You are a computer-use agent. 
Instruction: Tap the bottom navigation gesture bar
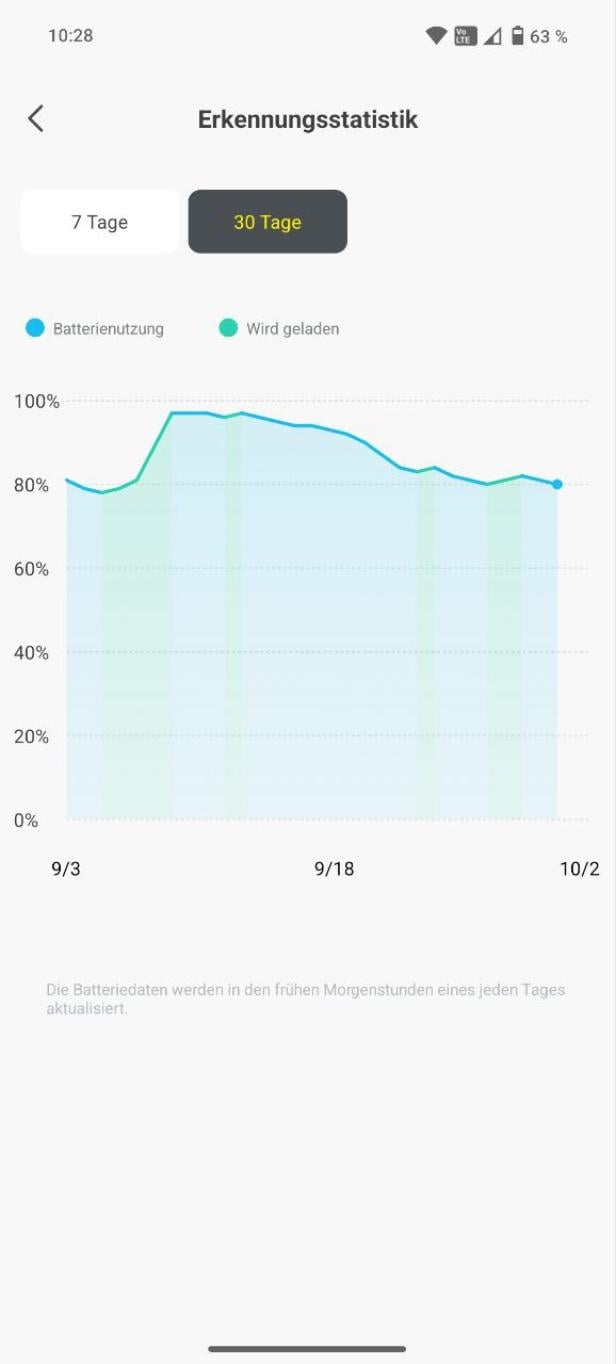(307, 1349)
